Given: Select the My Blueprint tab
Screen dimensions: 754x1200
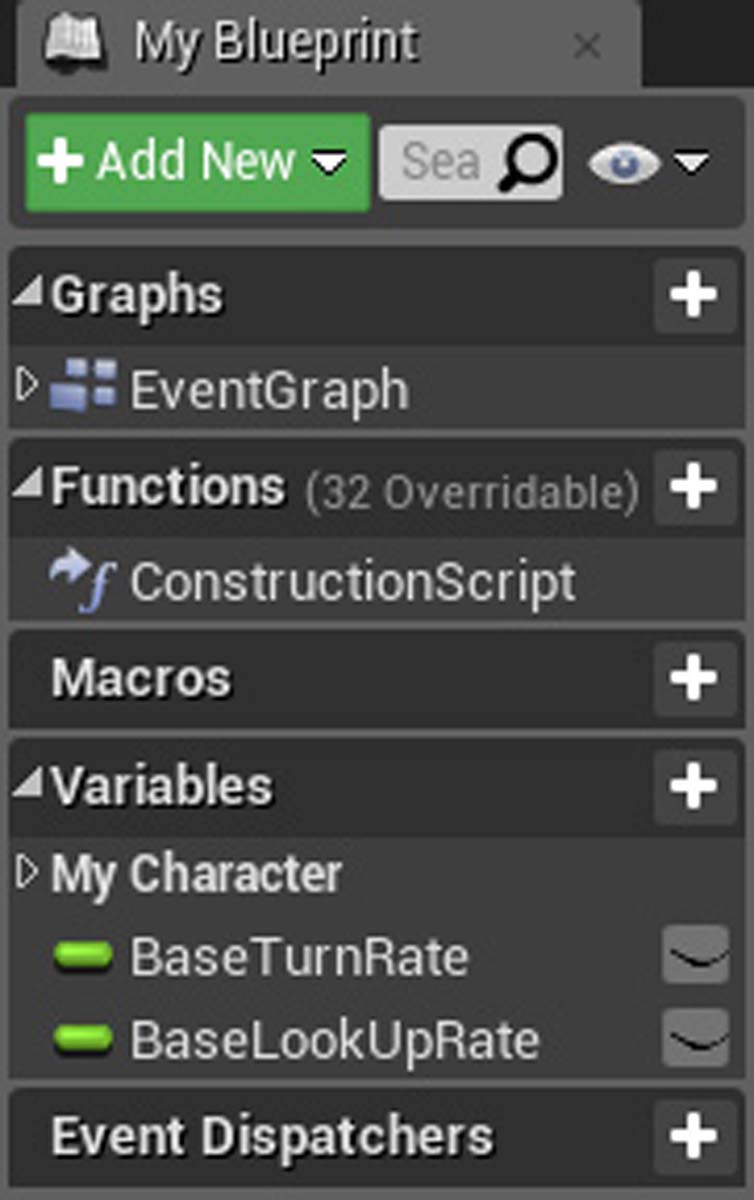Looking at the screenshot, I should (x=275, y=43).
